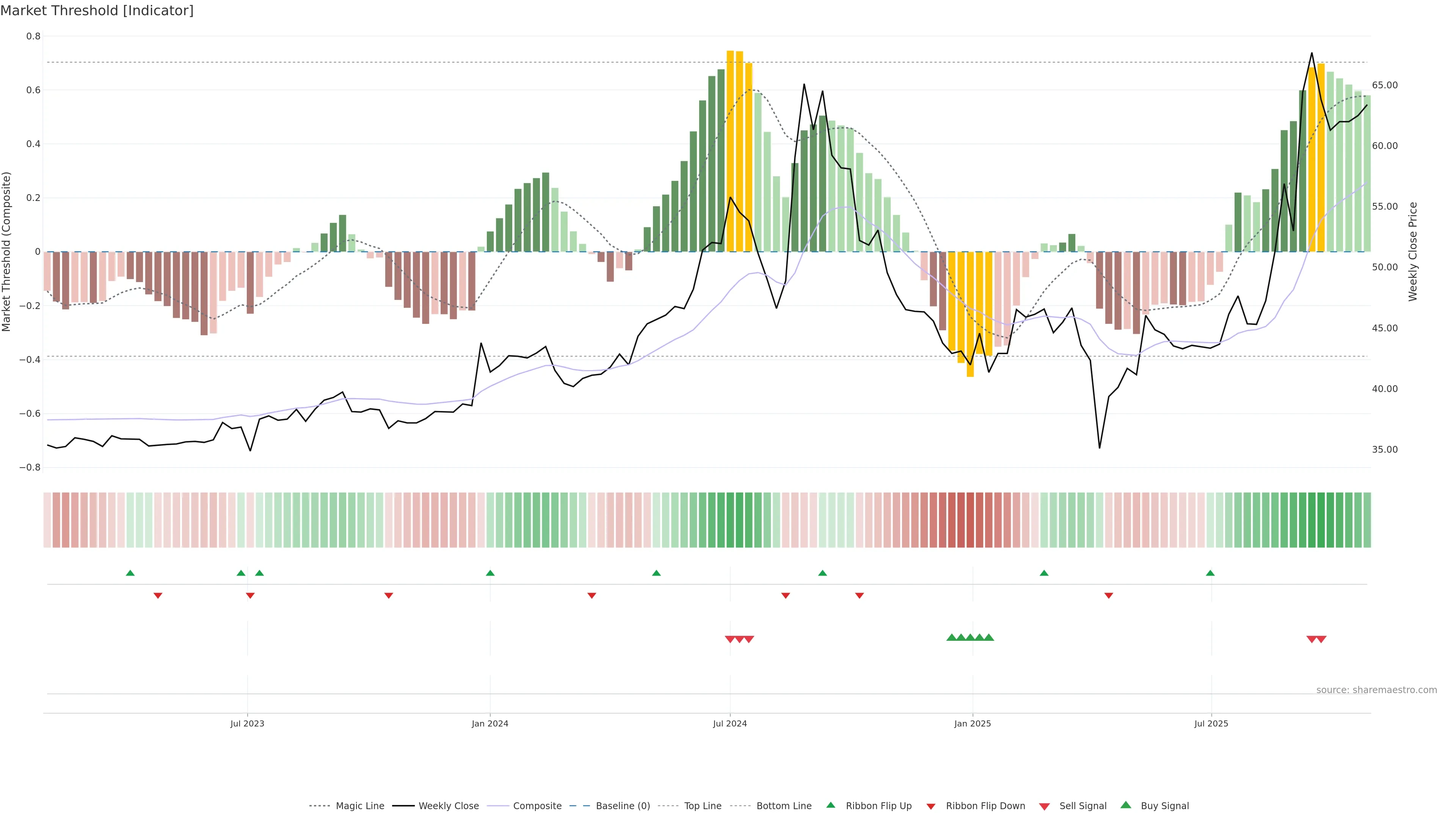
Task: Toggle the Baseline (0) legend entry
Action: click(x=623, y=806)
